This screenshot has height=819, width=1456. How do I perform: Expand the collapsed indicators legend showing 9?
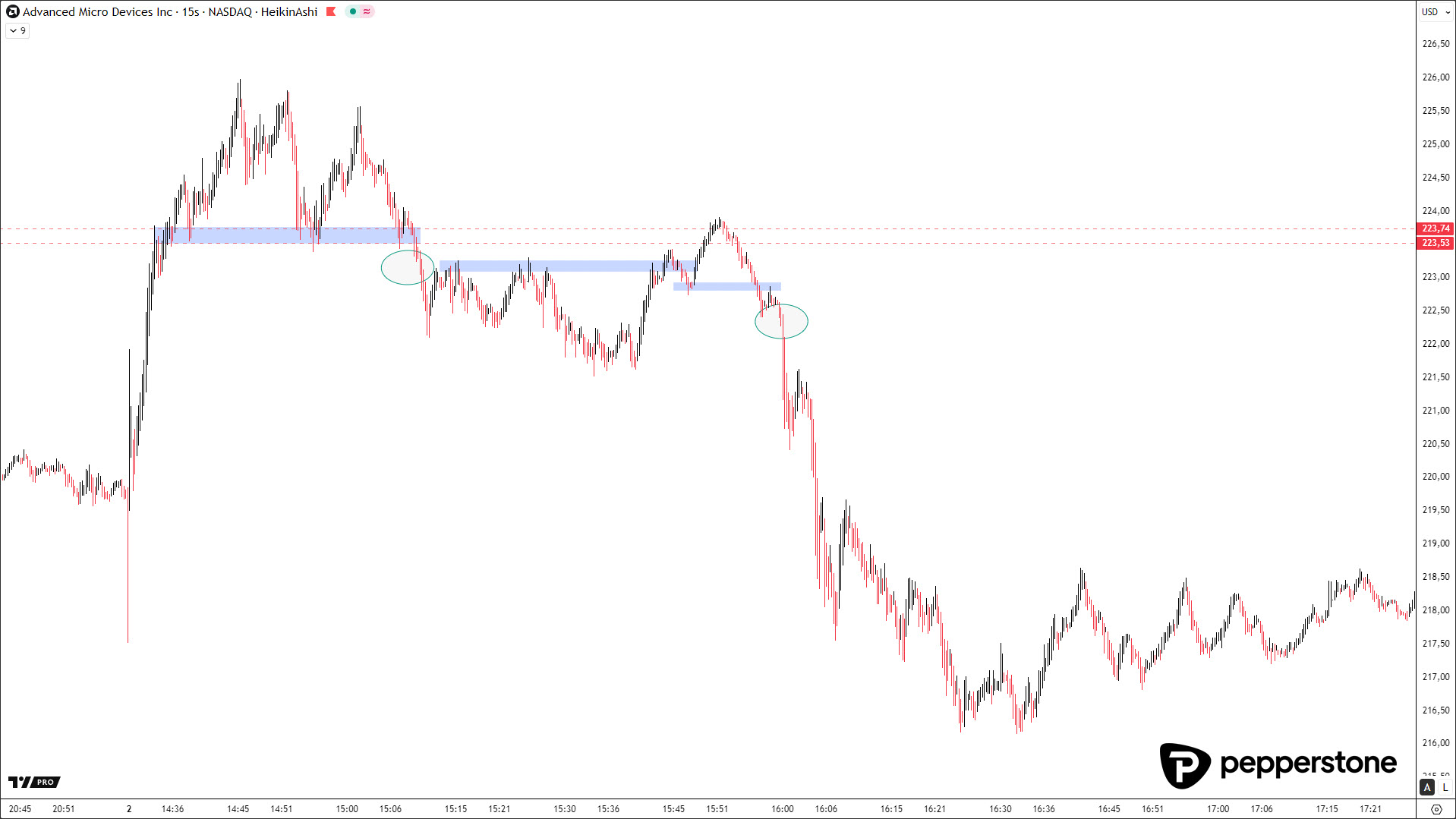coord(17,31)
